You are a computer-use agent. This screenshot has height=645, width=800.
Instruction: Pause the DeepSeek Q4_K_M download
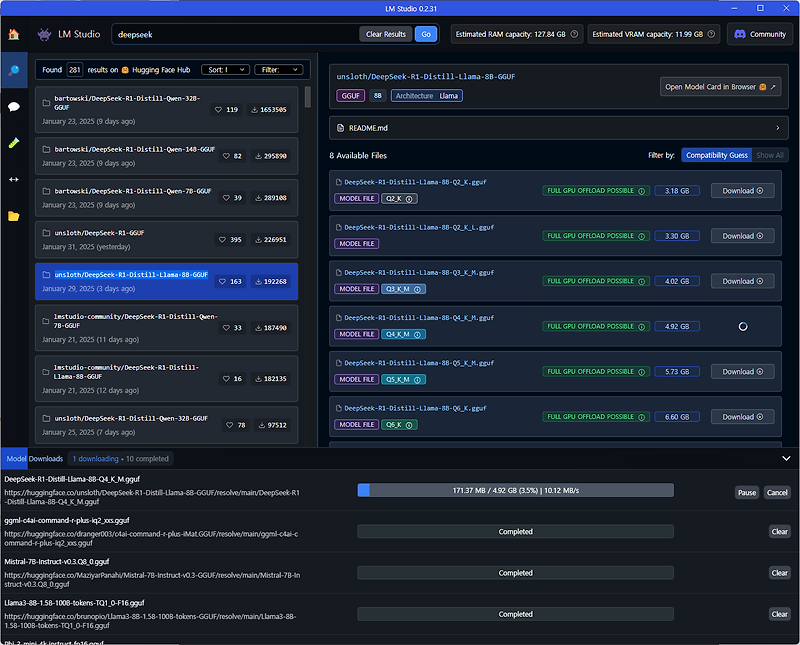click(746, 492)
